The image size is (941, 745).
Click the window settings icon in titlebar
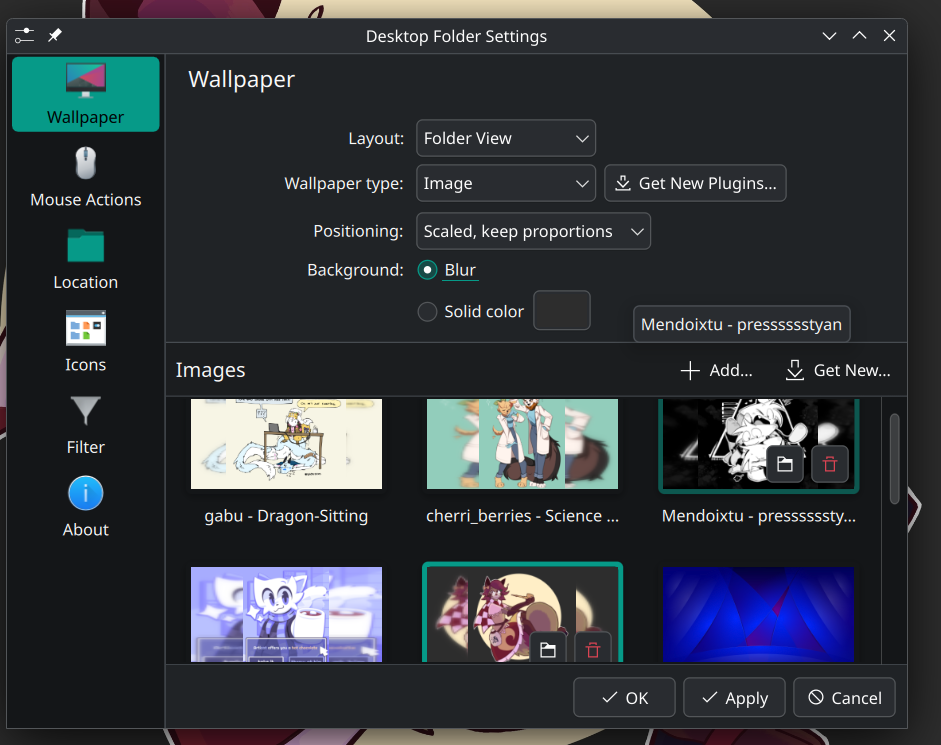coord(24,36)
